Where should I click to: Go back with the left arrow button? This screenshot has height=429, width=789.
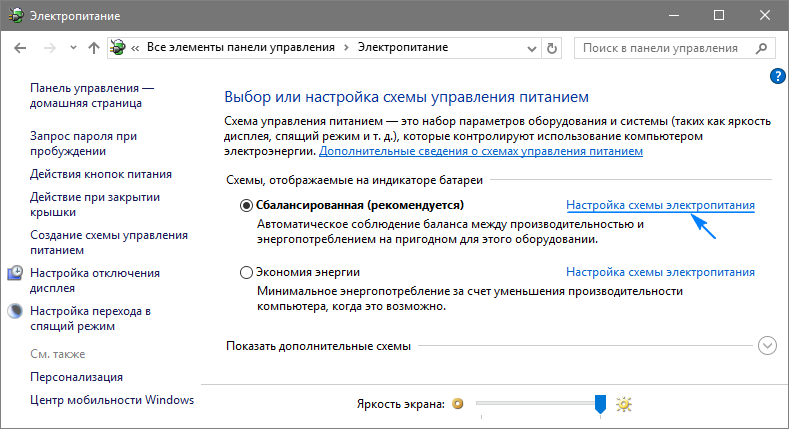click(20, 47)
